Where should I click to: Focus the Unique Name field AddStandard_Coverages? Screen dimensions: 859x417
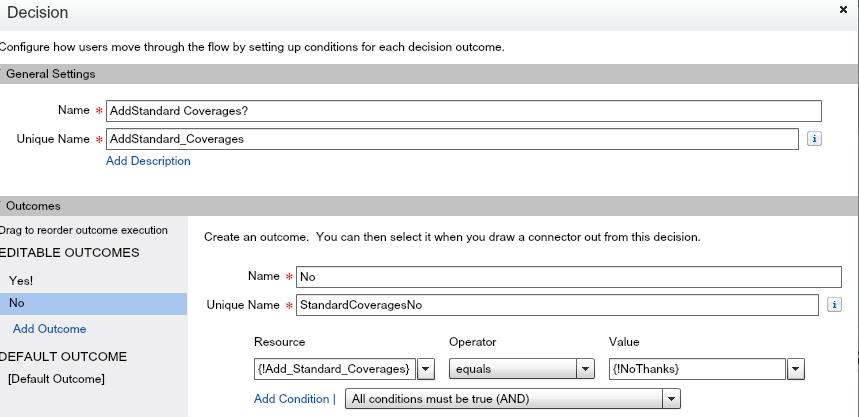tap(452, 139)
